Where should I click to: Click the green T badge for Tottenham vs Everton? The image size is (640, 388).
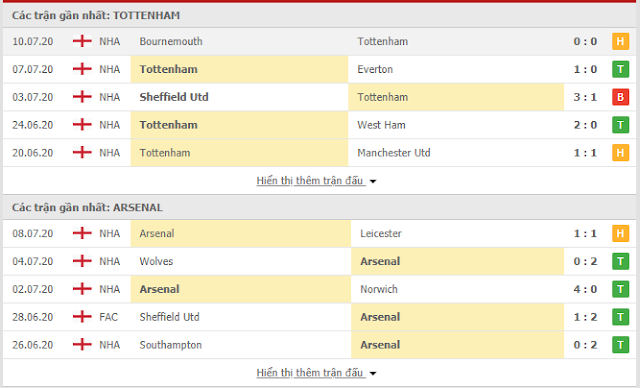(620, 69)
